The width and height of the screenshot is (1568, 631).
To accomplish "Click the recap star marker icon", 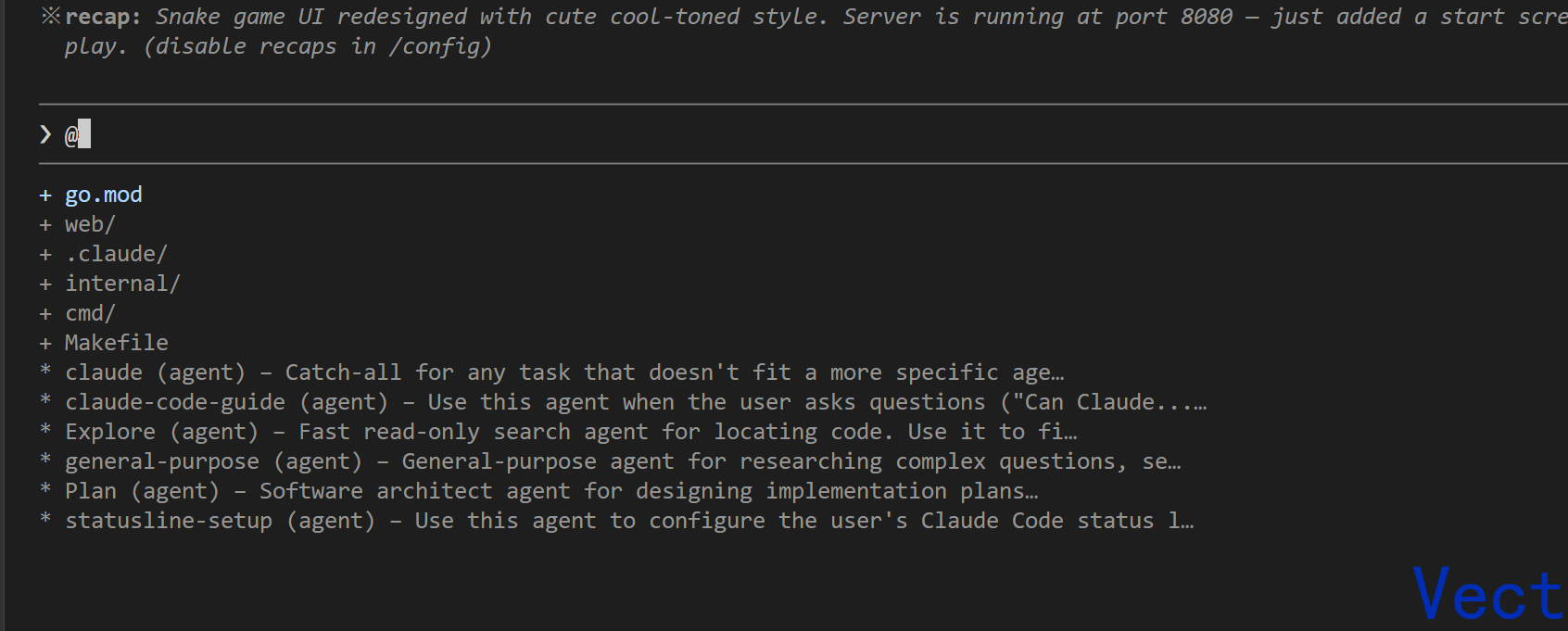I will (x=51, y=16).
